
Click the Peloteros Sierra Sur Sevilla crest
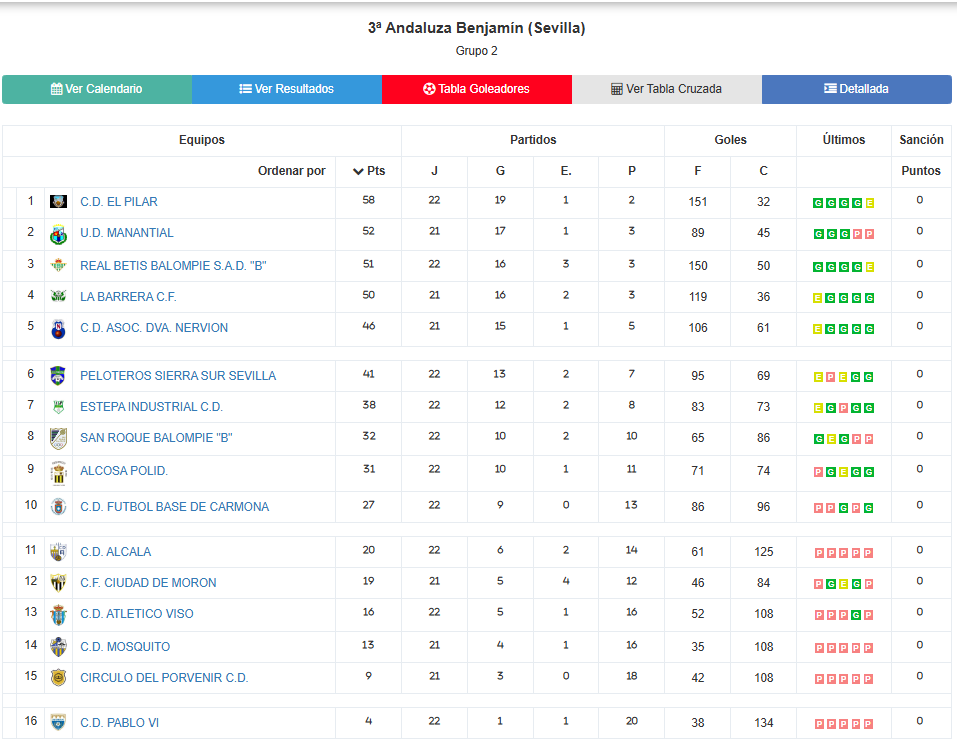(x=58, y=375)
